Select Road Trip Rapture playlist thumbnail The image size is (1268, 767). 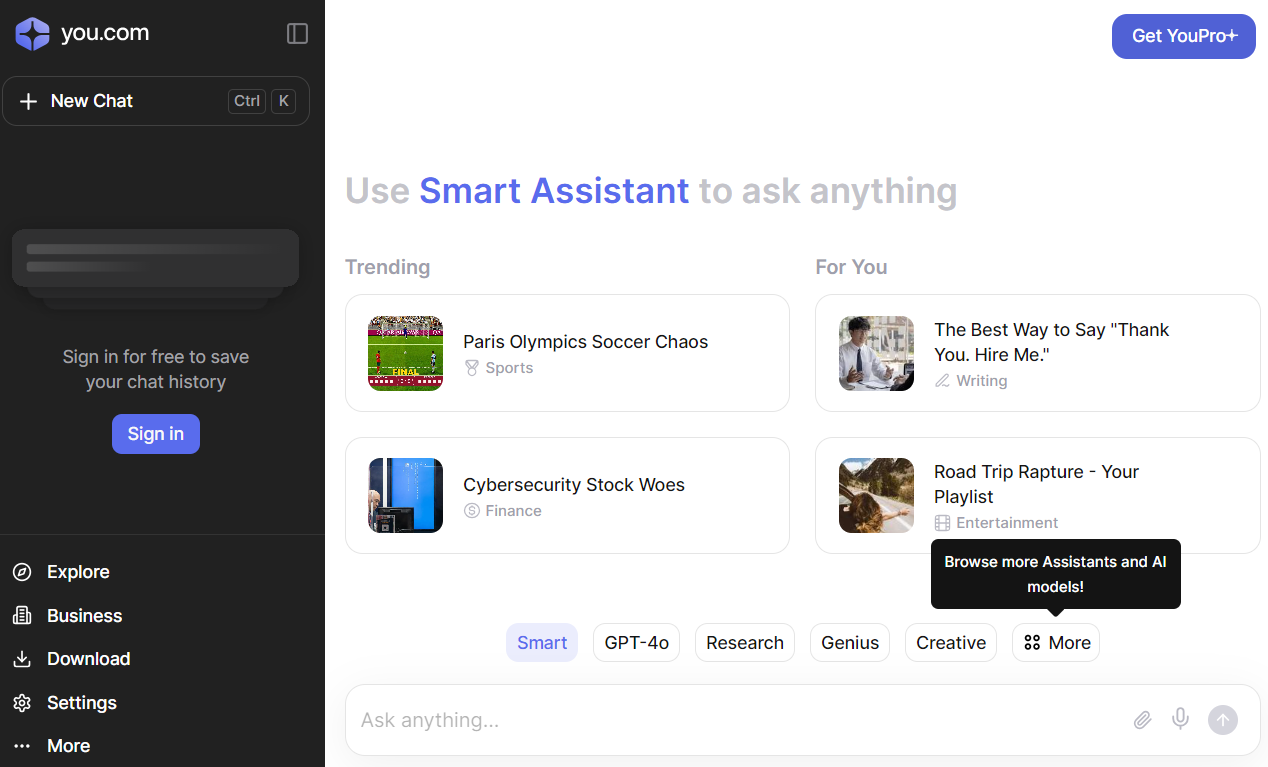(x=876, y=496)
